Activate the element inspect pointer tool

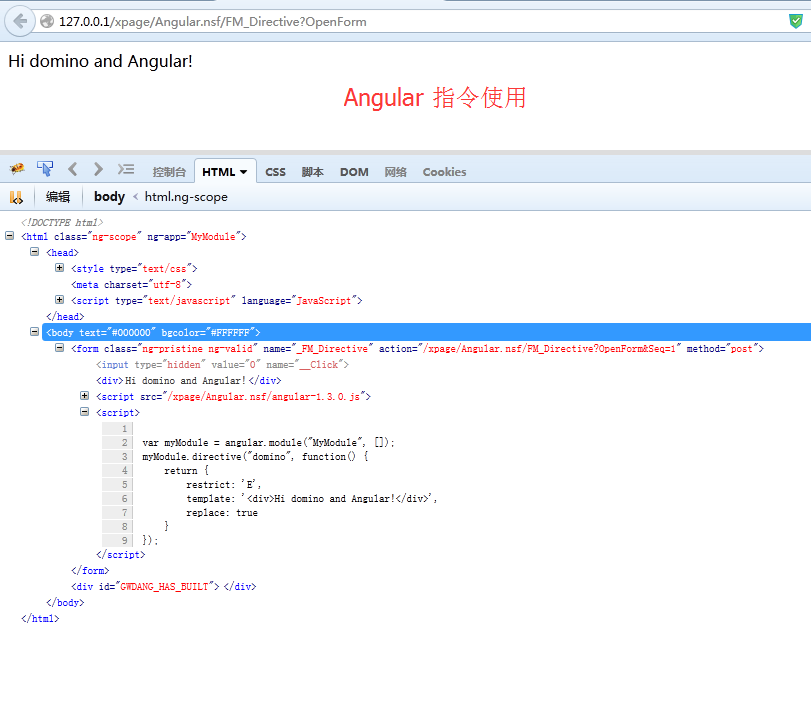tap(45, 169)
